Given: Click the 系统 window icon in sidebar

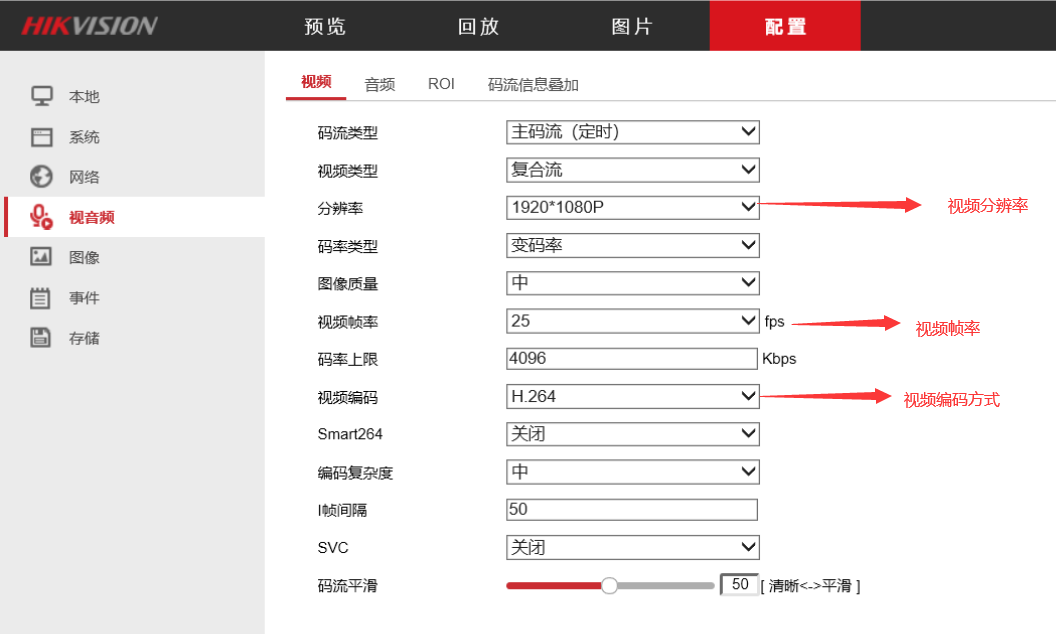Looking at the screenshot, I should click(42, 137).
